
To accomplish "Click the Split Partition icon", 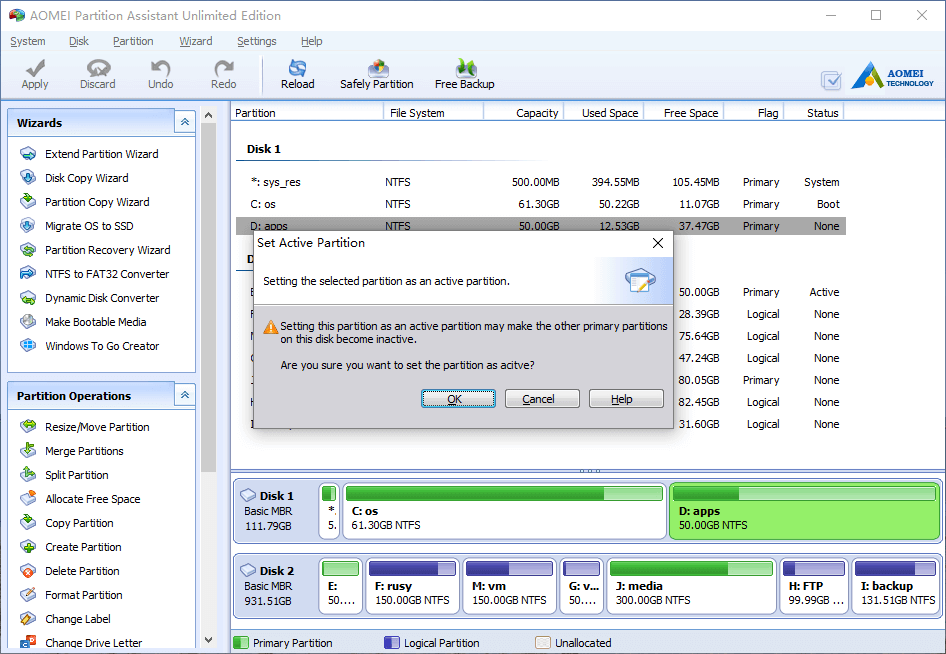I will 28,475.
